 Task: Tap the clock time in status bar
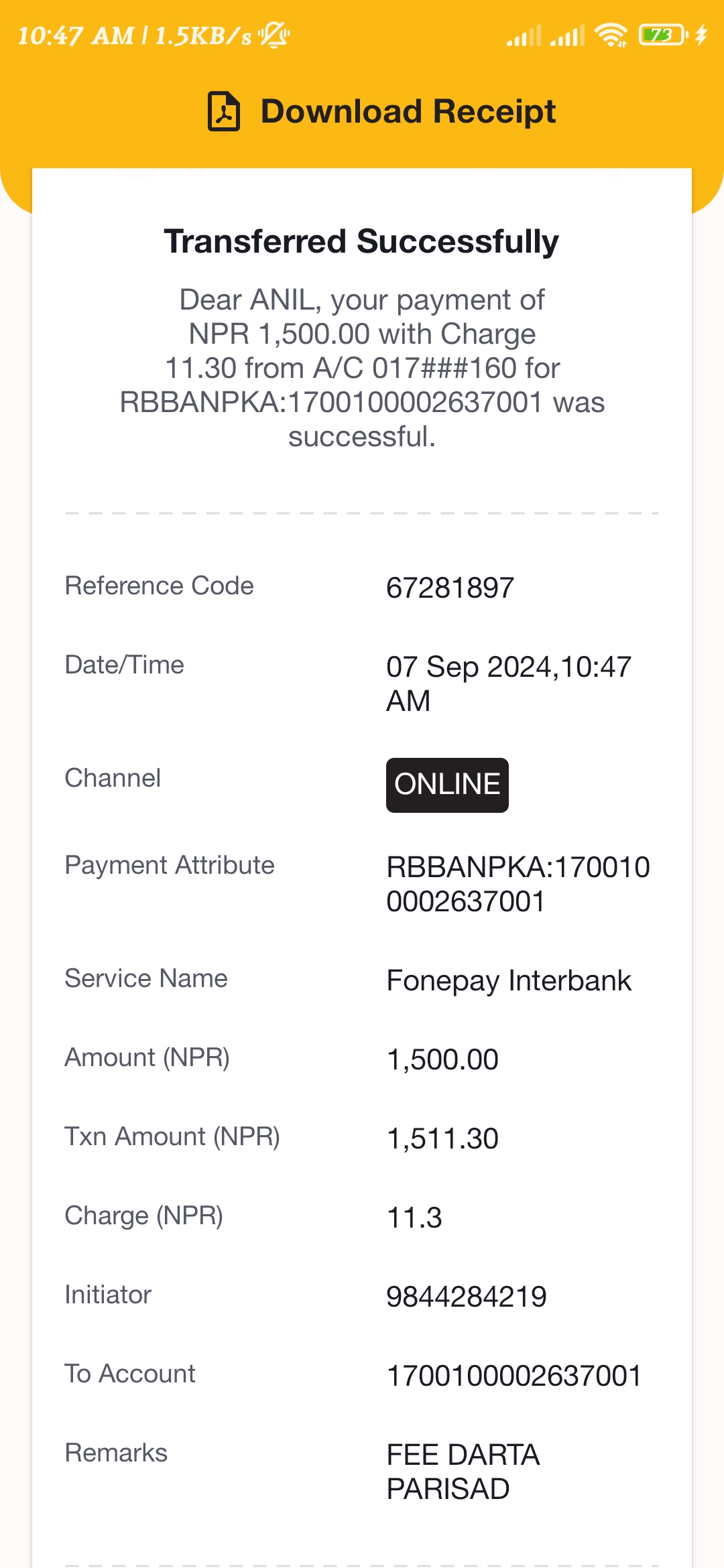pyautogui.click(x=76, y=36)
